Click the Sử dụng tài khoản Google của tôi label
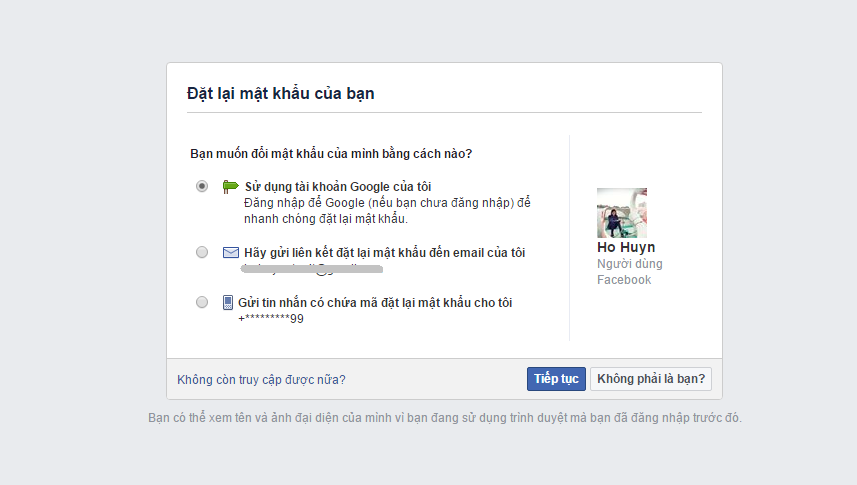This screenshot has width=857, height=485. (338, 187)
